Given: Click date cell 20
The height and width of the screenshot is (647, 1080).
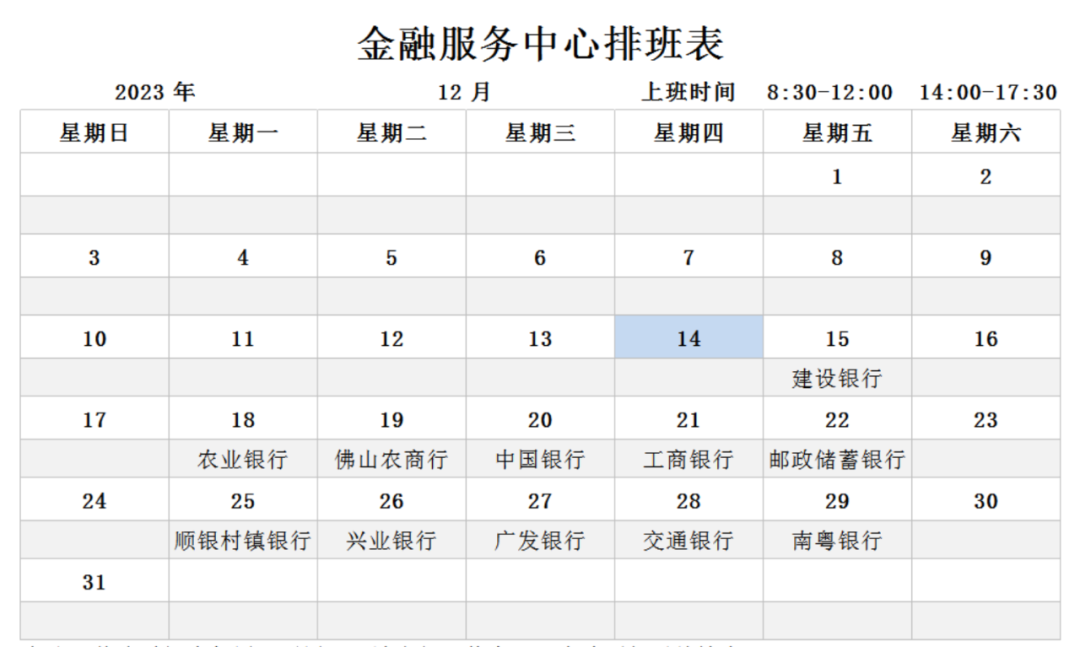Looking at the screenshot, I should pyautogui.click(x=540, y=418).
